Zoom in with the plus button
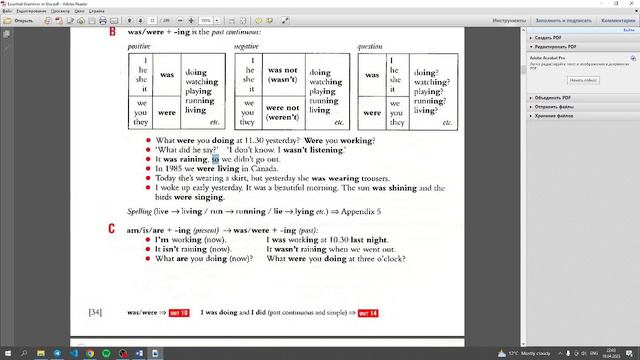This screenshot has height=360, width=640. [x=191, y=20]
